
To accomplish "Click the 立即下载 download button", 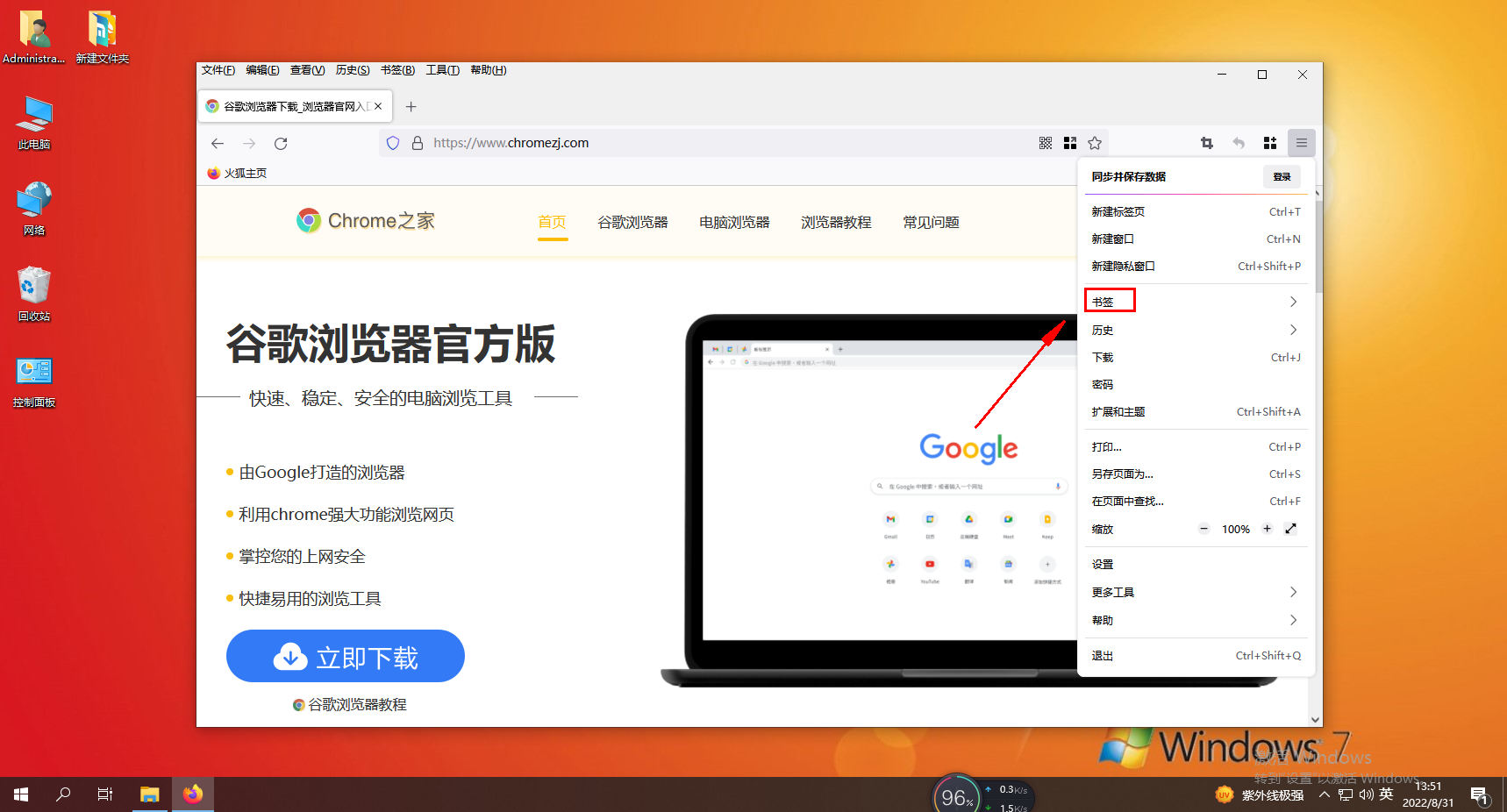I will point(346,656).
